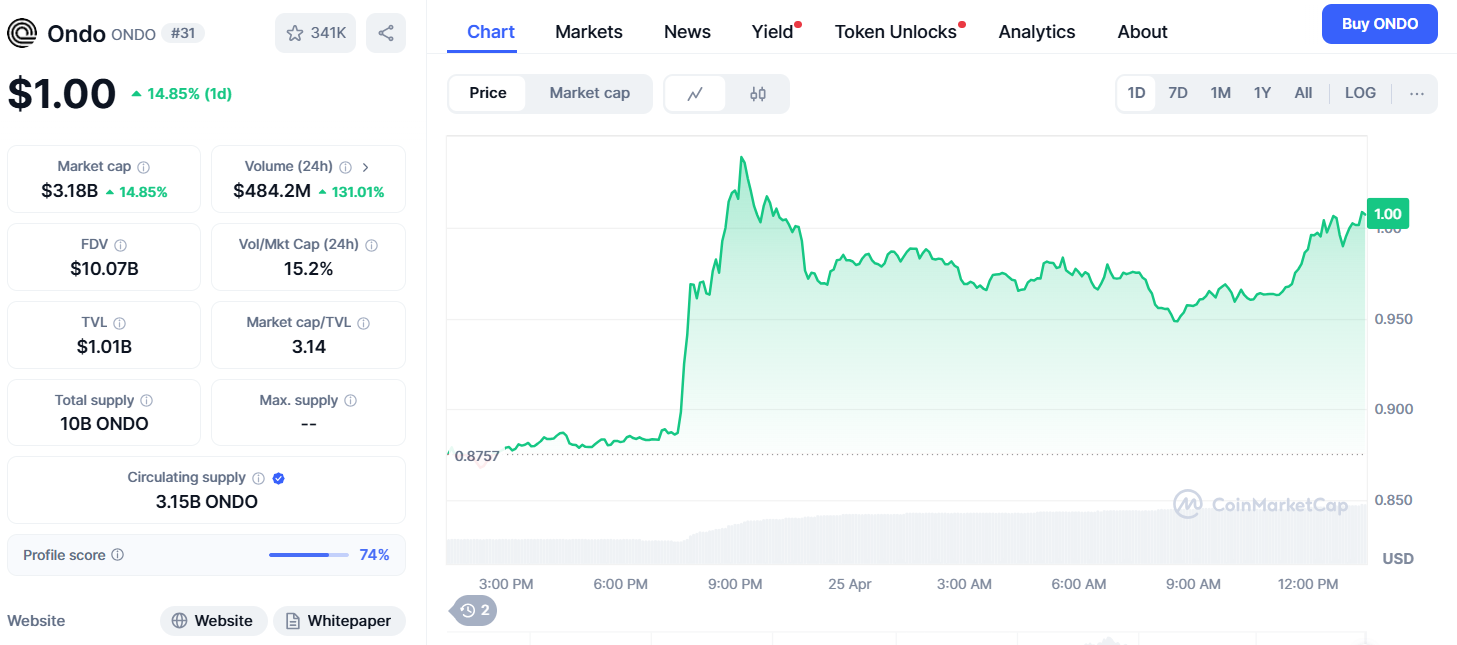Expand Volume (24h) details chevron
1457x645 pixels.
(366, 167)
